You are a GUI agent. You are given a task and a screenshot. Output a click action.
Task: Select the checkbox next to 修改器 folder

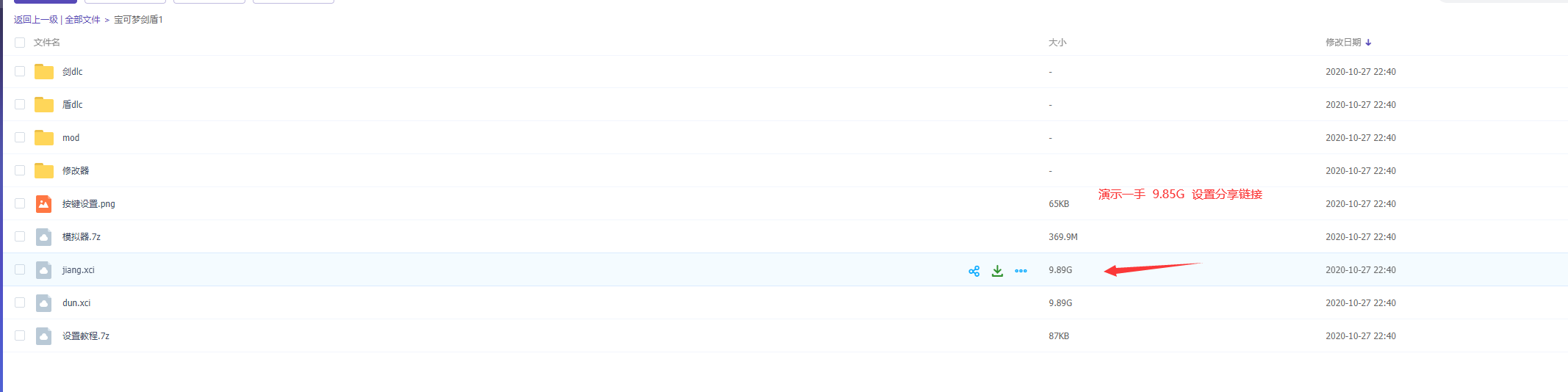(20, 170)
